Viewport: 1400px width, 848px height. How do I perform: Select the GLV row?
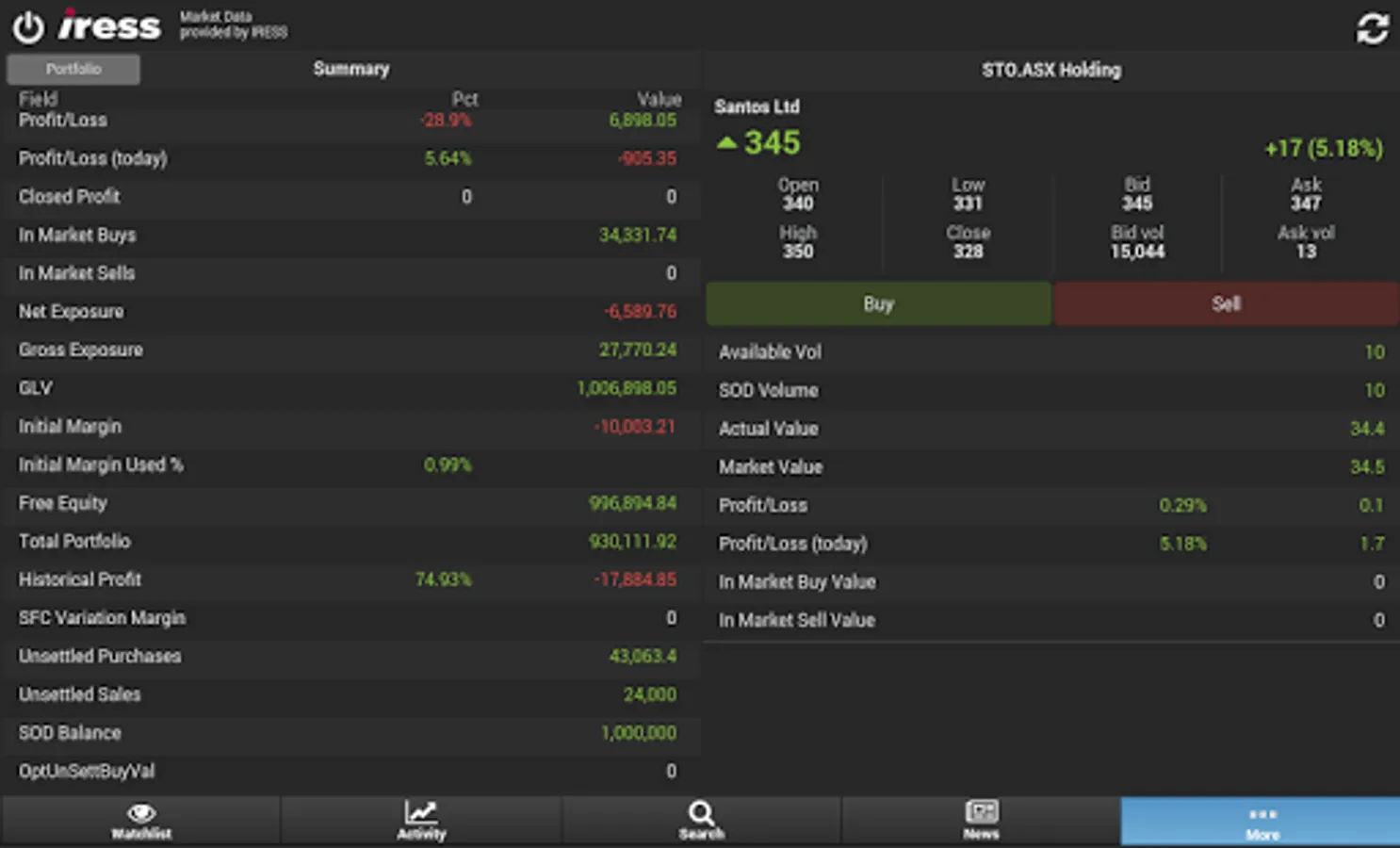point(350,388)
